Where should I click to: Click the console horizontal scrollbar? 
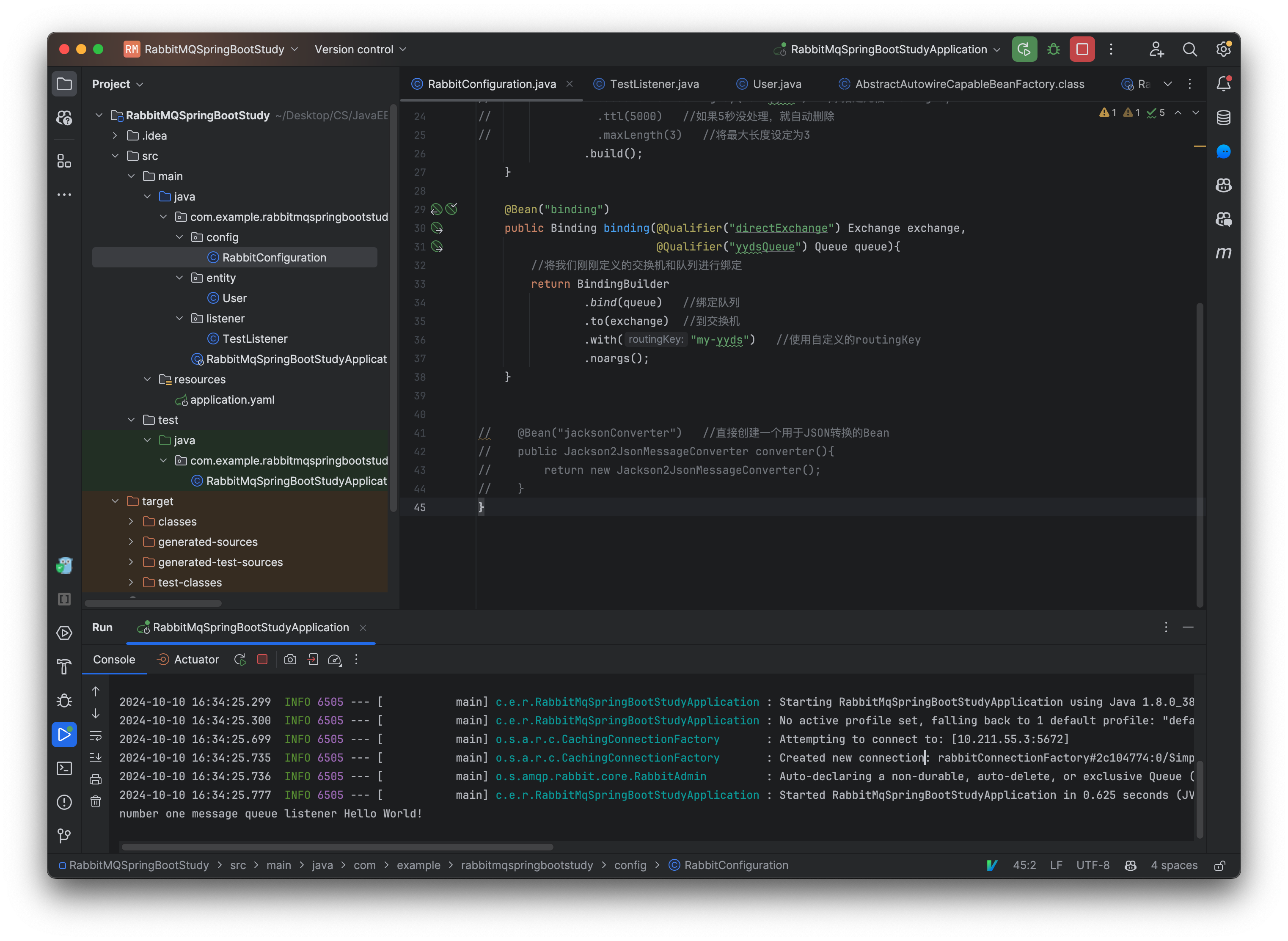[337, 847]
